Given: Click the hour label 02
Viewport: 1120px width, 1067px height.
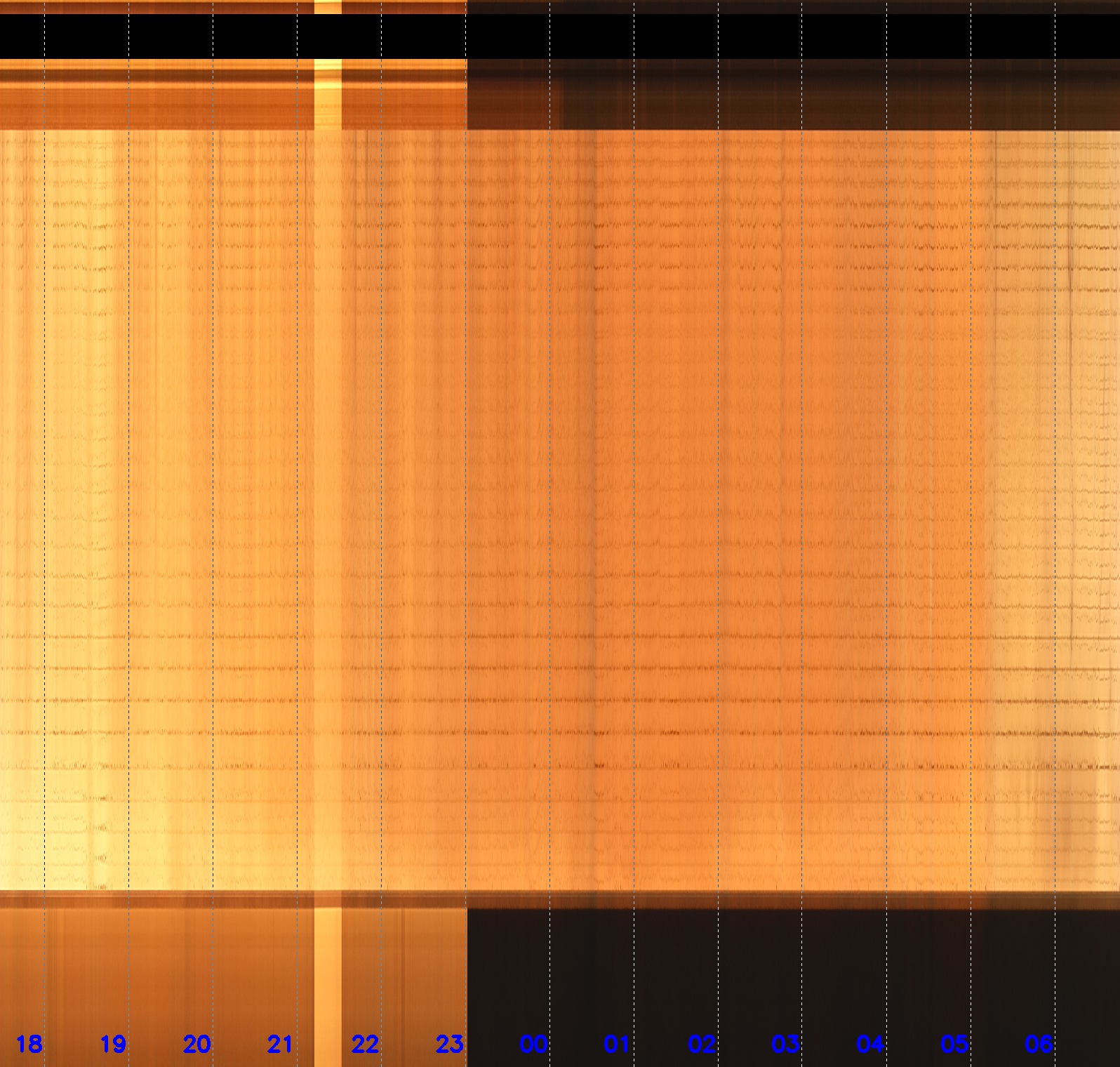Looking at the screenshot, I should click(702, 1045).
